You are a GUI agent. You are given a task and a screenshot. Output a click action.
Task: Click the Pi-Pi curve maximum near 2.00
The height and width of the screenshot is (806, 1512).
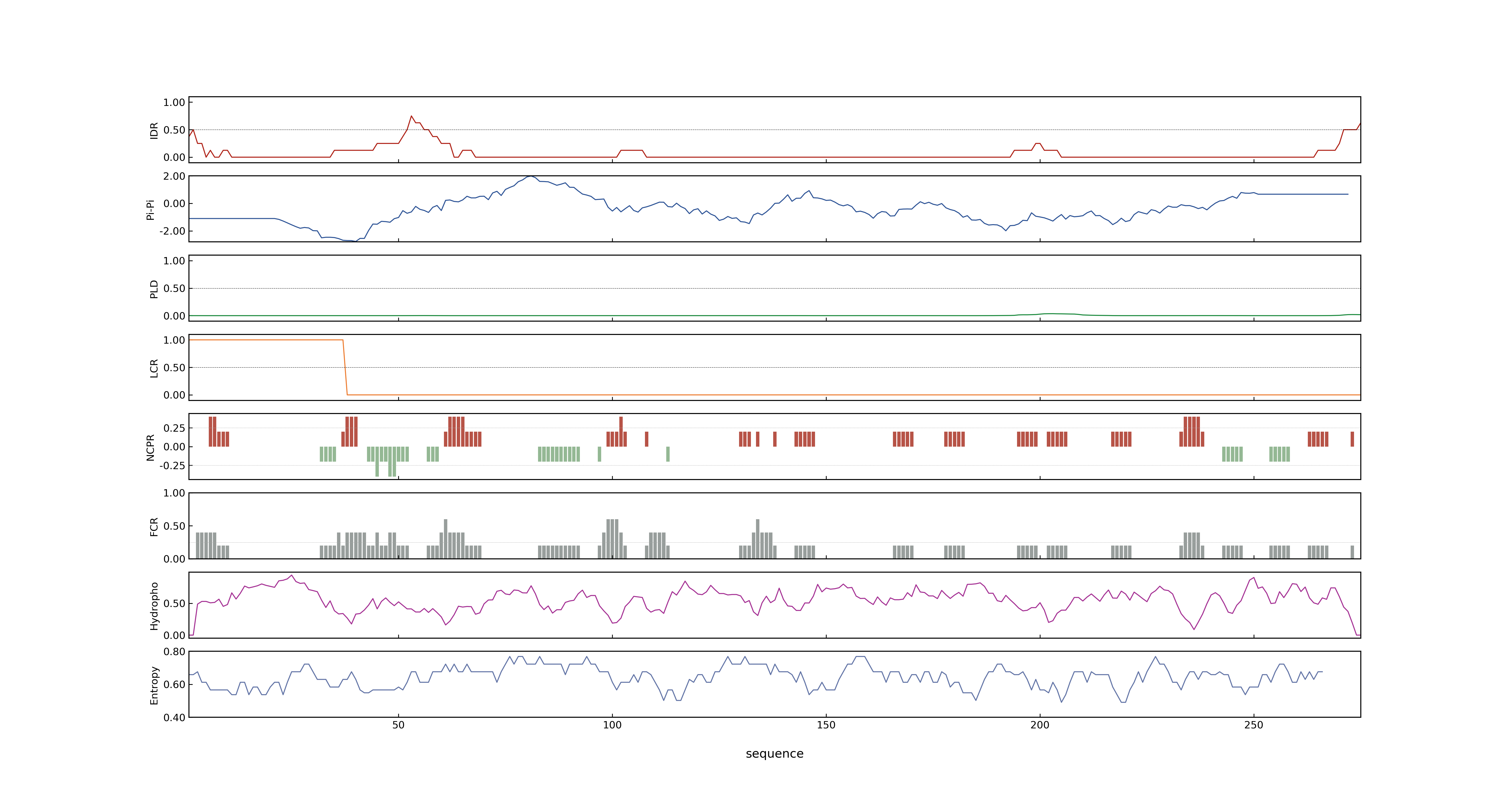pos(530,176)
